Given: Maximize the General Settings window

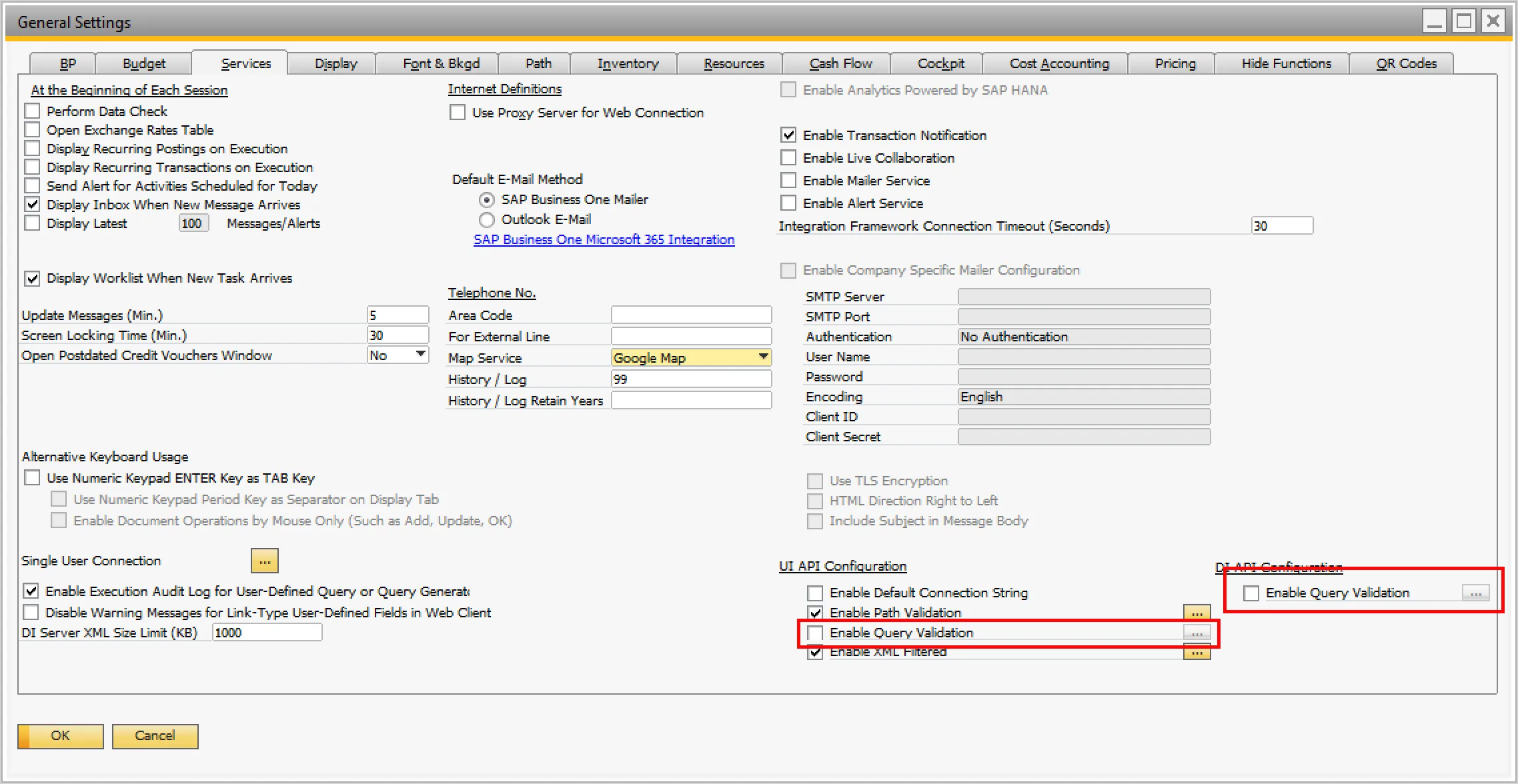Looking at the screenshot, I should [1464, 21].
